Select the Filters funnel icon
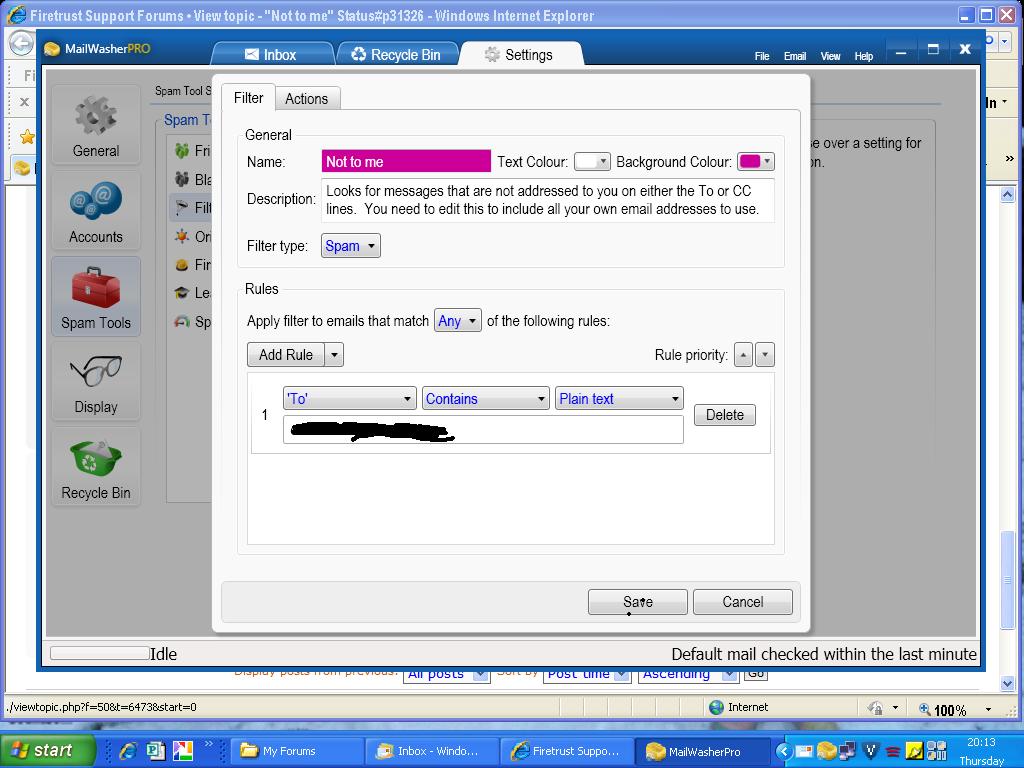 tap(182, 208)
